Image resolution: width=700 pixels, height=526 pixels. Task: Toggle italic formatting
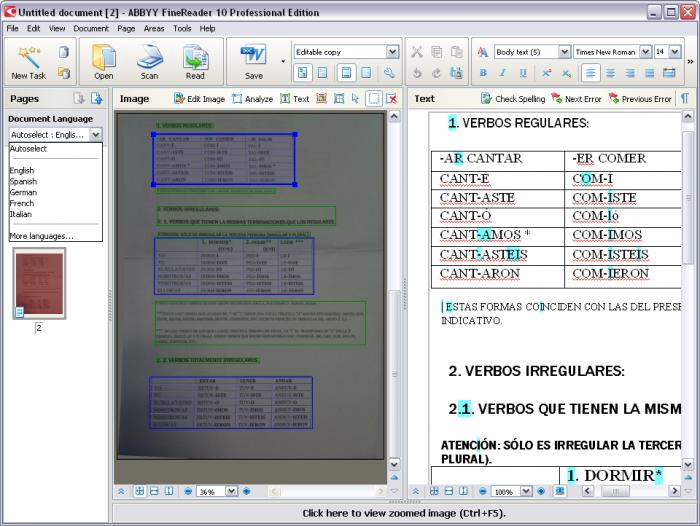(x=503, y=73)
